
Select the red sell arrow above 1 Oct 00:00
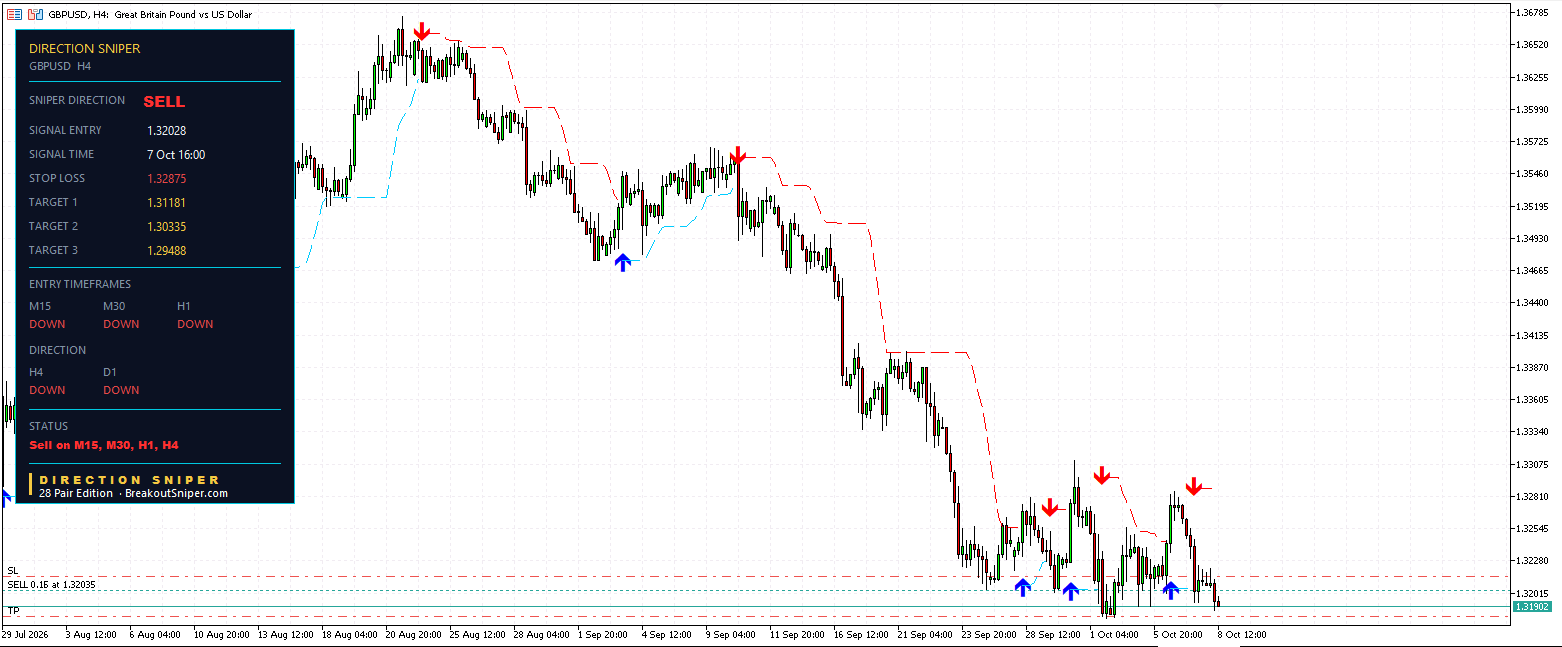1101,475
